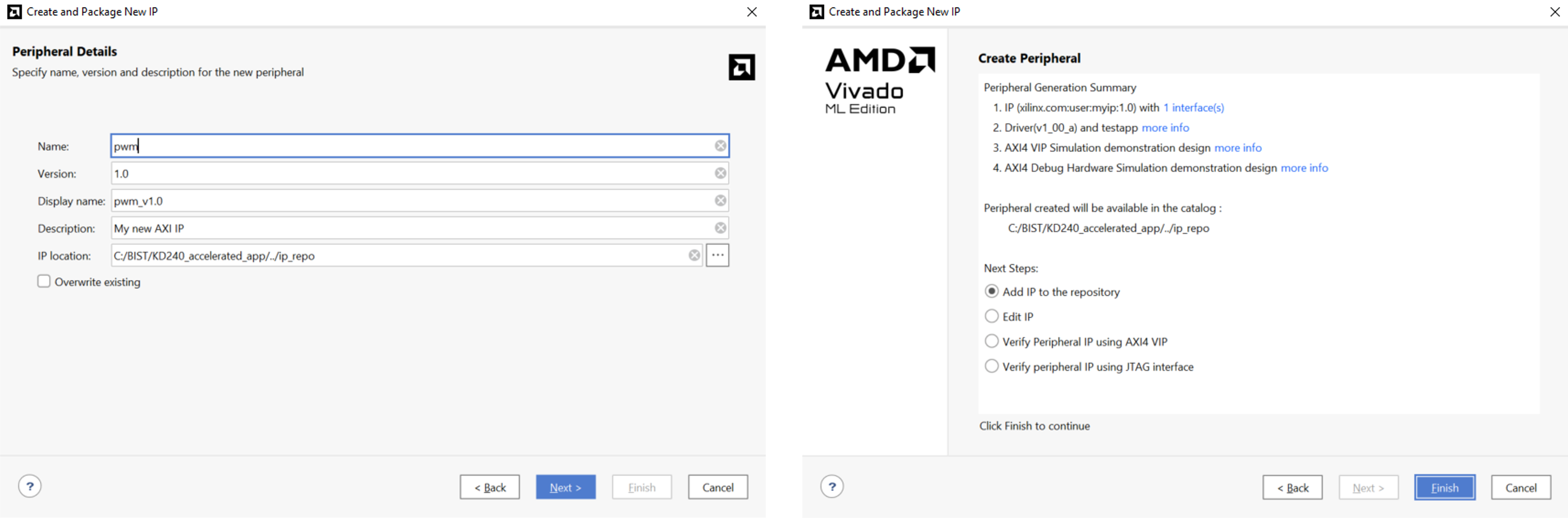1568x518 pixels.
Task: Browse for IP location with ellipsis button
Action: click(718, 255)
